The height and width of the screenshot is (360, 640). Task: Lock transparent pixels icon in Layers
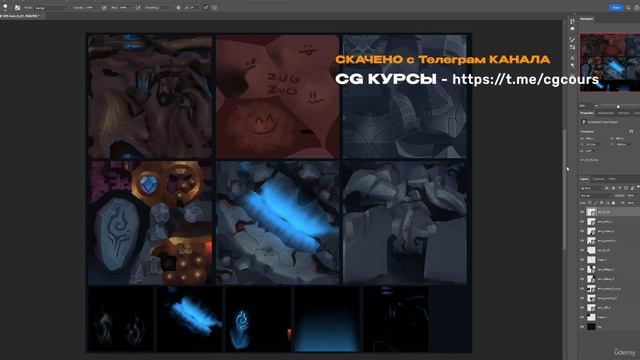tap(590, 202)
